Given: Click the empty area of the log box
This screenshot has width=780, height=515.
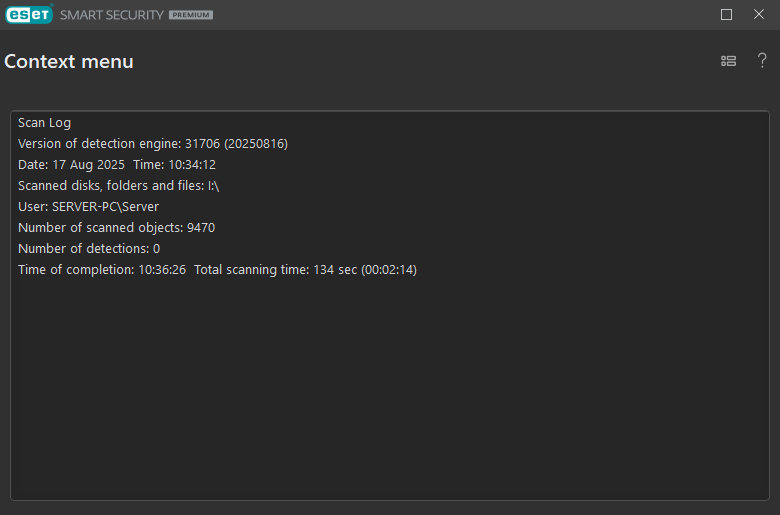Looking at the screenshot, I should pyautogui.click(x=390, y=388).
